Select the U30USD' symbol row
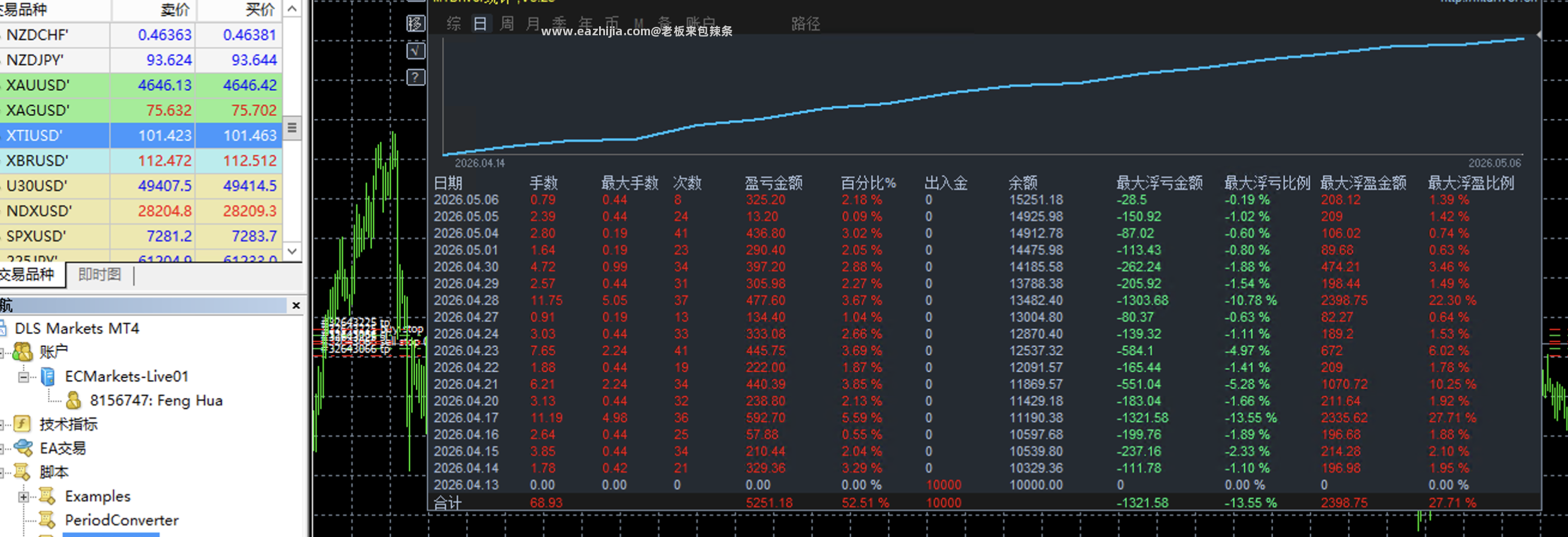Image resolution: width=1568 pixels, height=537 pixels. [141, 186]
